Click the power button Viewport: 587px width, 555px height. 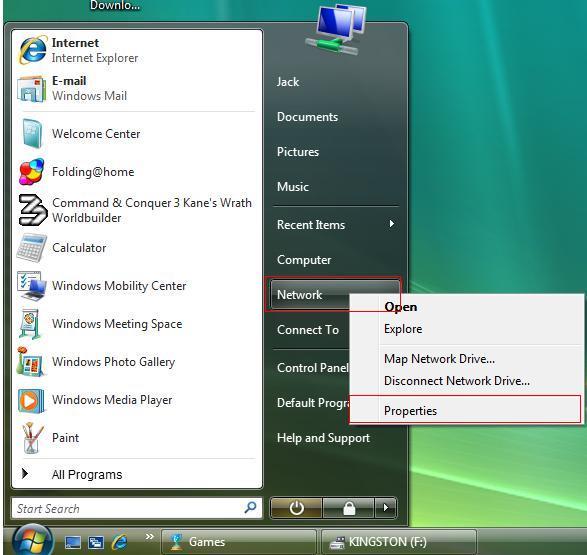tap(296, 508)
